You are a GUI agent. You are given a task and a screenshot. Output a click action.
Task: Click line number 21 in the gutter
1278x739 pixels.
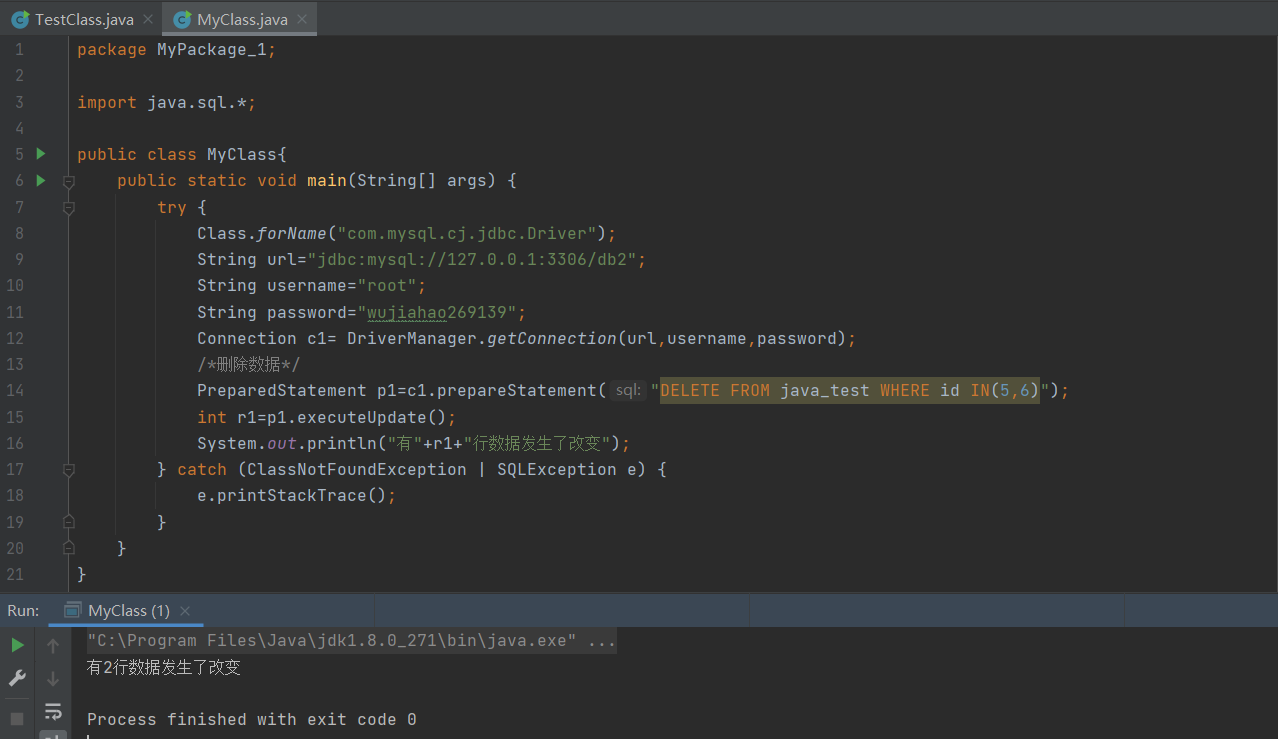click(14, 574)
